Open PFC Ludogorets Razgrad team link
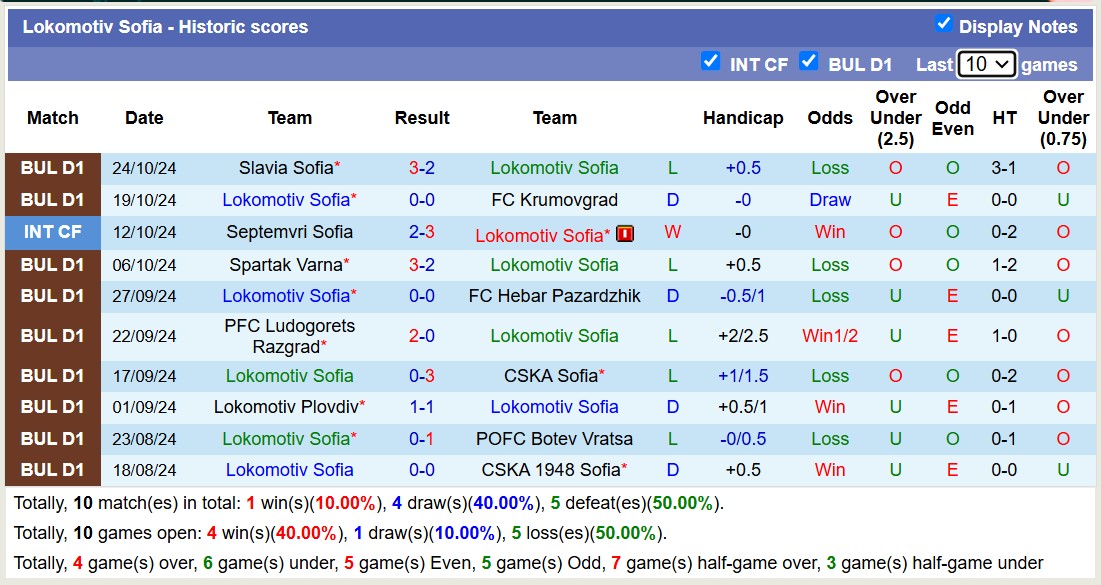Image resolution: width=1101 pixels, height=585 pixels. 290,335
